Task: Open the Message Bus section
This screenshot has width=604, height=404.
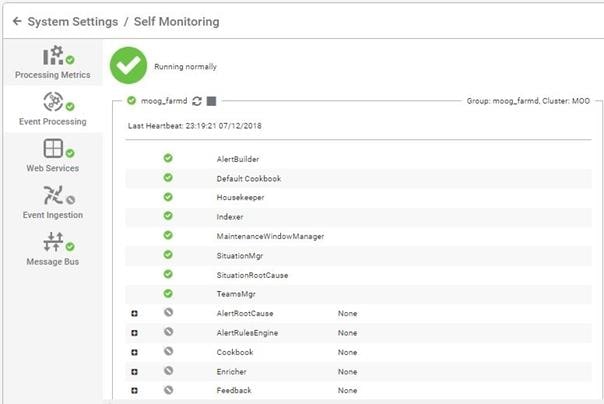Action: [x=53, y=249]
